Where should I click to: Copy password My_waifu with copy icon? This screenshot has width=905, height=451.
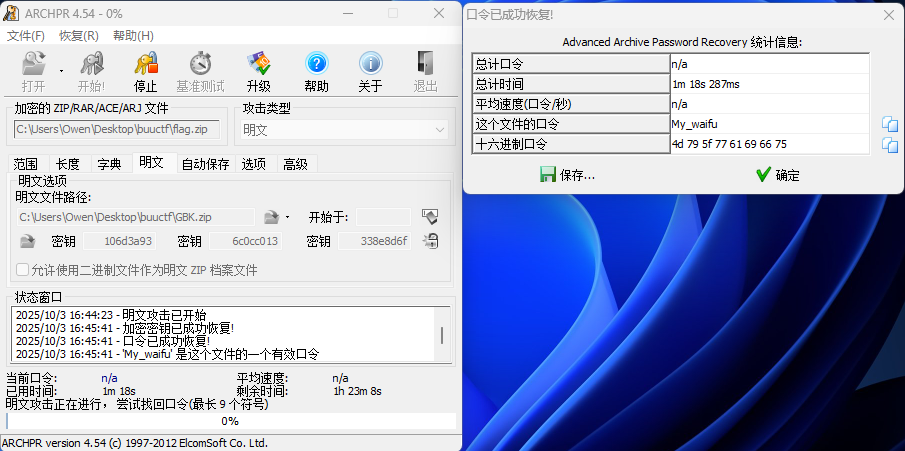pos(889,124)
